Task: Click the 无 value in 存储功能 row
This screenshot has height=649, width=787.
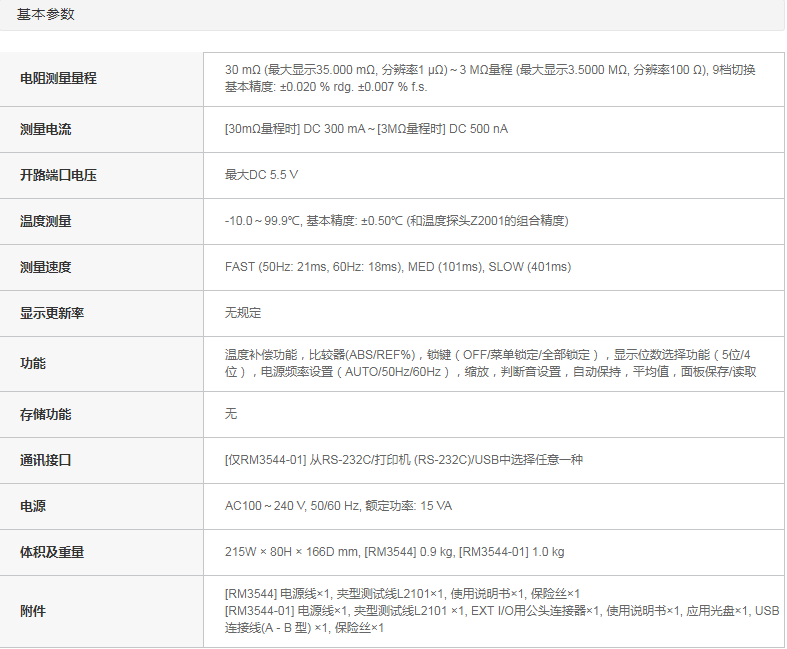Action: coord(231,414)
